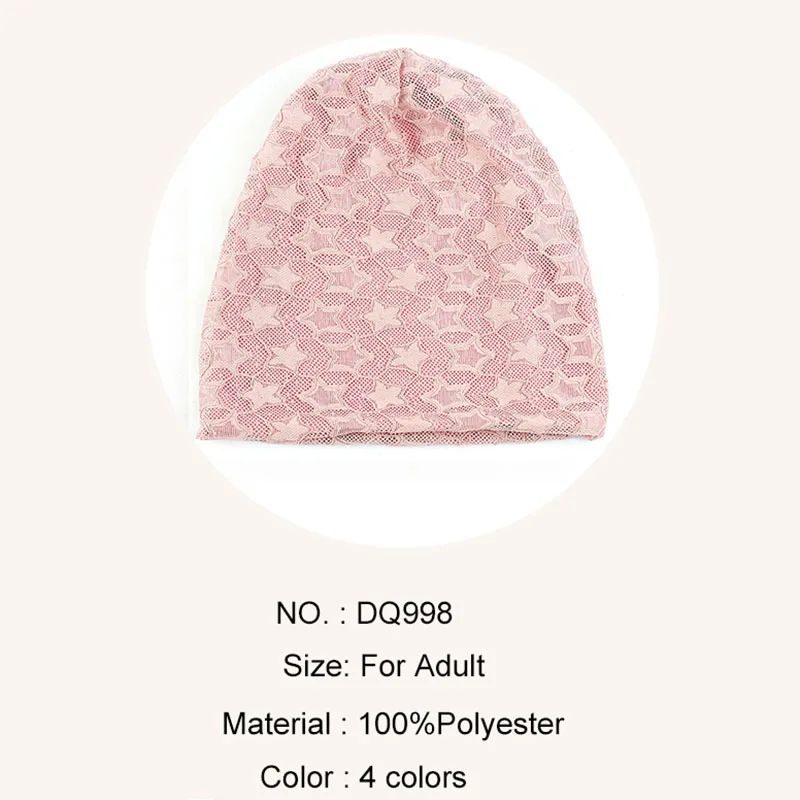Click the word "Polyester"
The height and width of the screenshot is (800, 800).
[501, 724]
